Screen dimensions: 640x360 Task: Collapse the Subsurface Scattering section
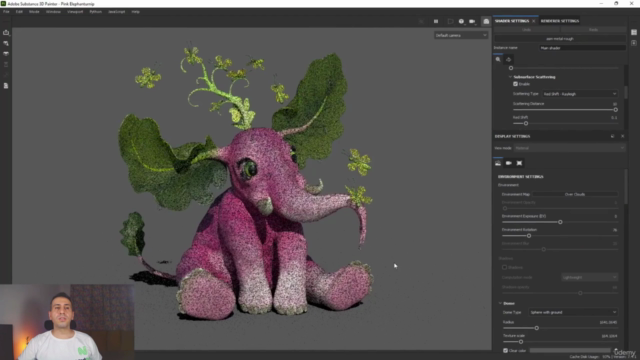click(x=510, y=77)
